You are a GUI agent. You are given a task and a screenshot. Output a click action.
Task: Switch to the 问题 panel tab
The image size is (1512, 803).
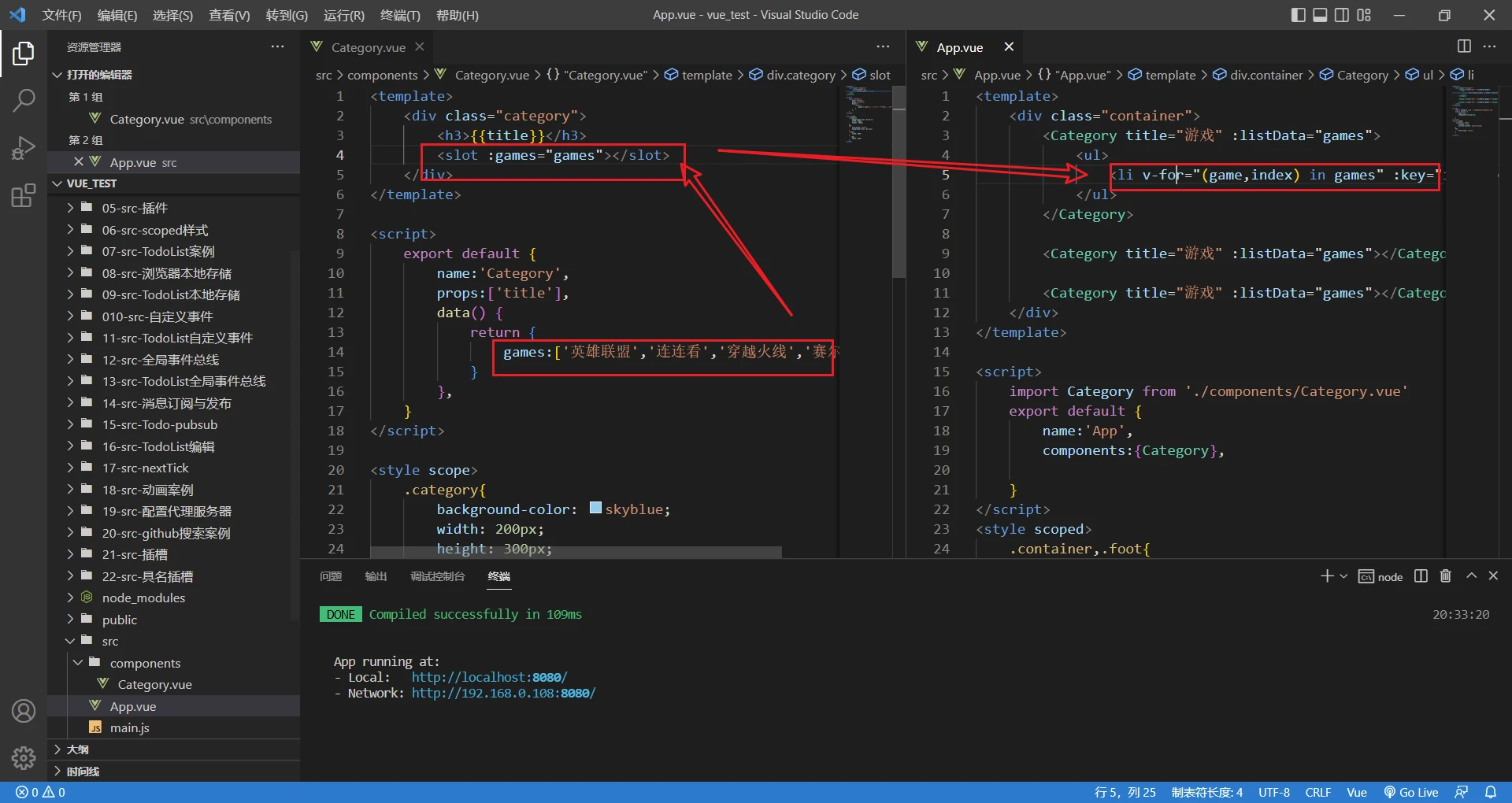(x=331, y=576)
